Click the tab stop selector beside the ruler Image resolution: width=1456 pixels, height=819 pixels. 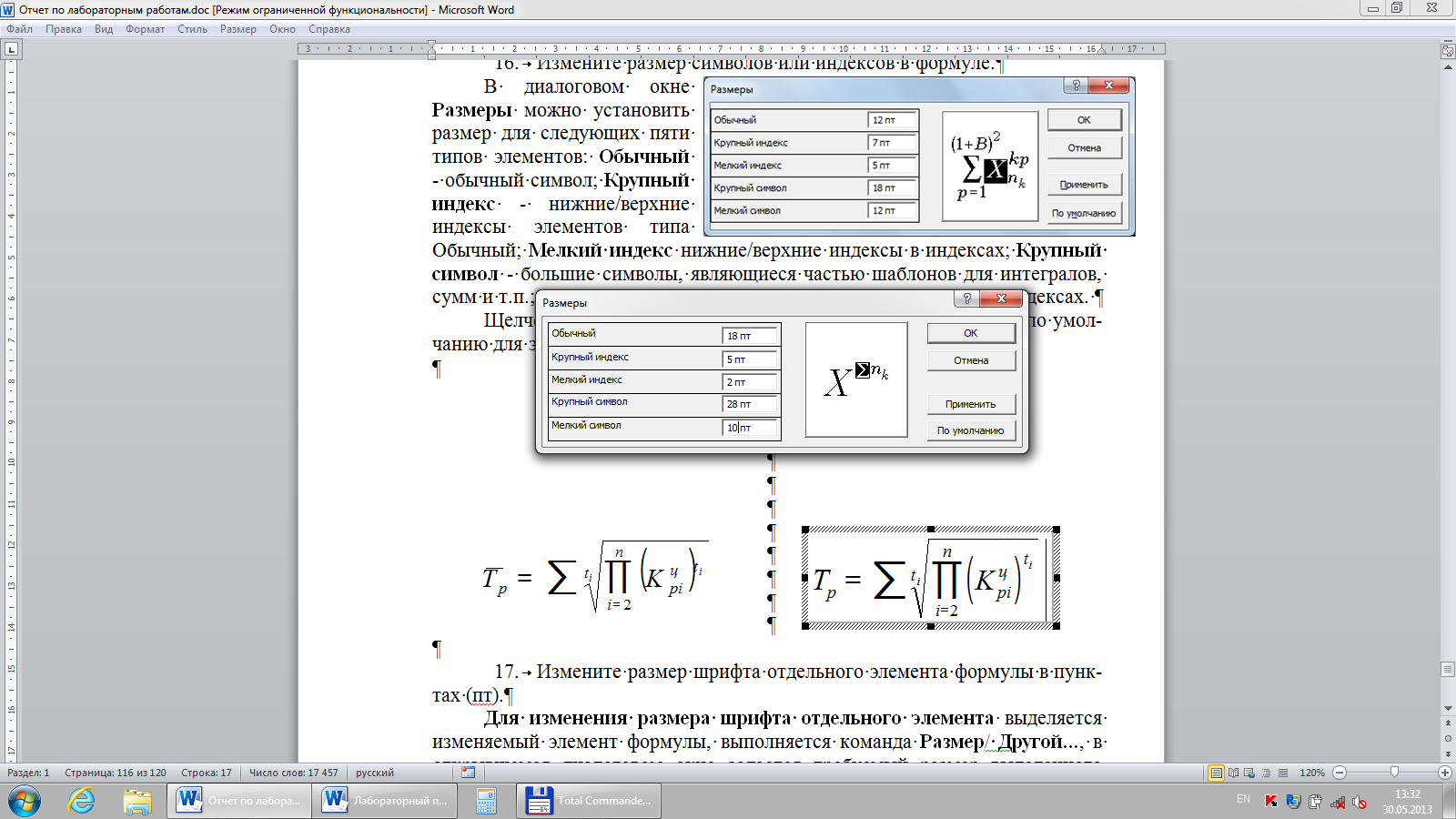(12, 49)
